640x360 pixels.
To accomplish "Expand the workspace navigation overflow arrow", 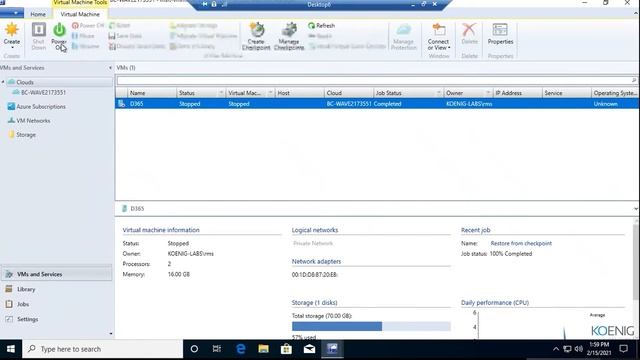I will coord(110,333).
